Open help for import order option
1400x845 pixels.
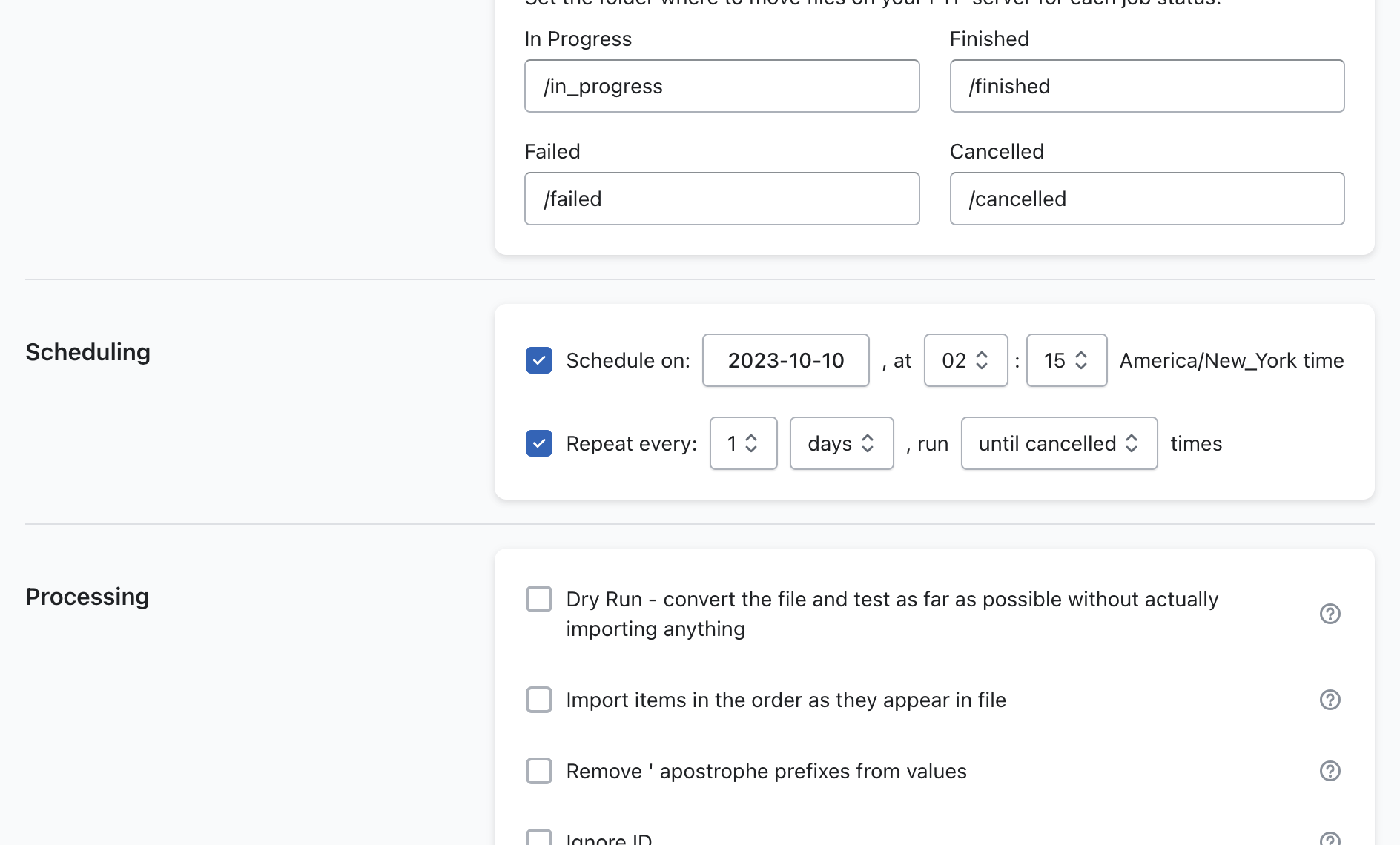1330,700
